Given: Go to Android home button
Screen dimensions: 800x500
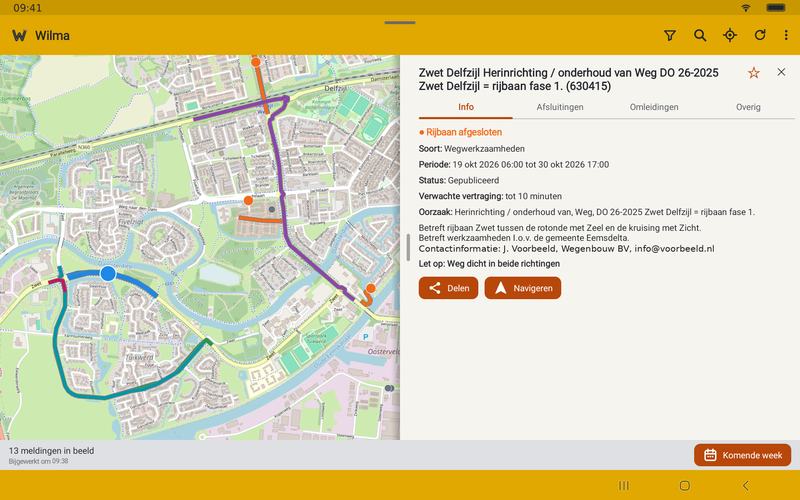Looking at the screenshot, I should click(685, 485).
